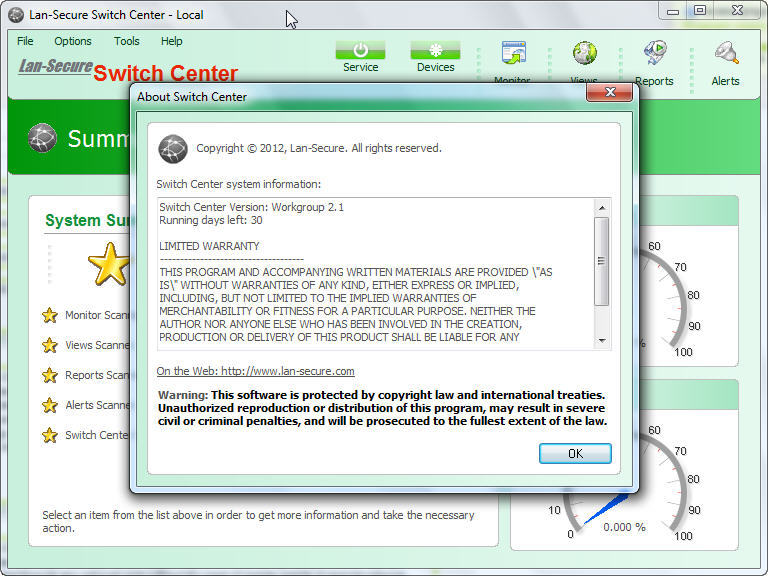Viewport: 768px width, 576px height.
Task: Open the Alerts horn icon
Action: pyautogui.click(x=726, y=53)
